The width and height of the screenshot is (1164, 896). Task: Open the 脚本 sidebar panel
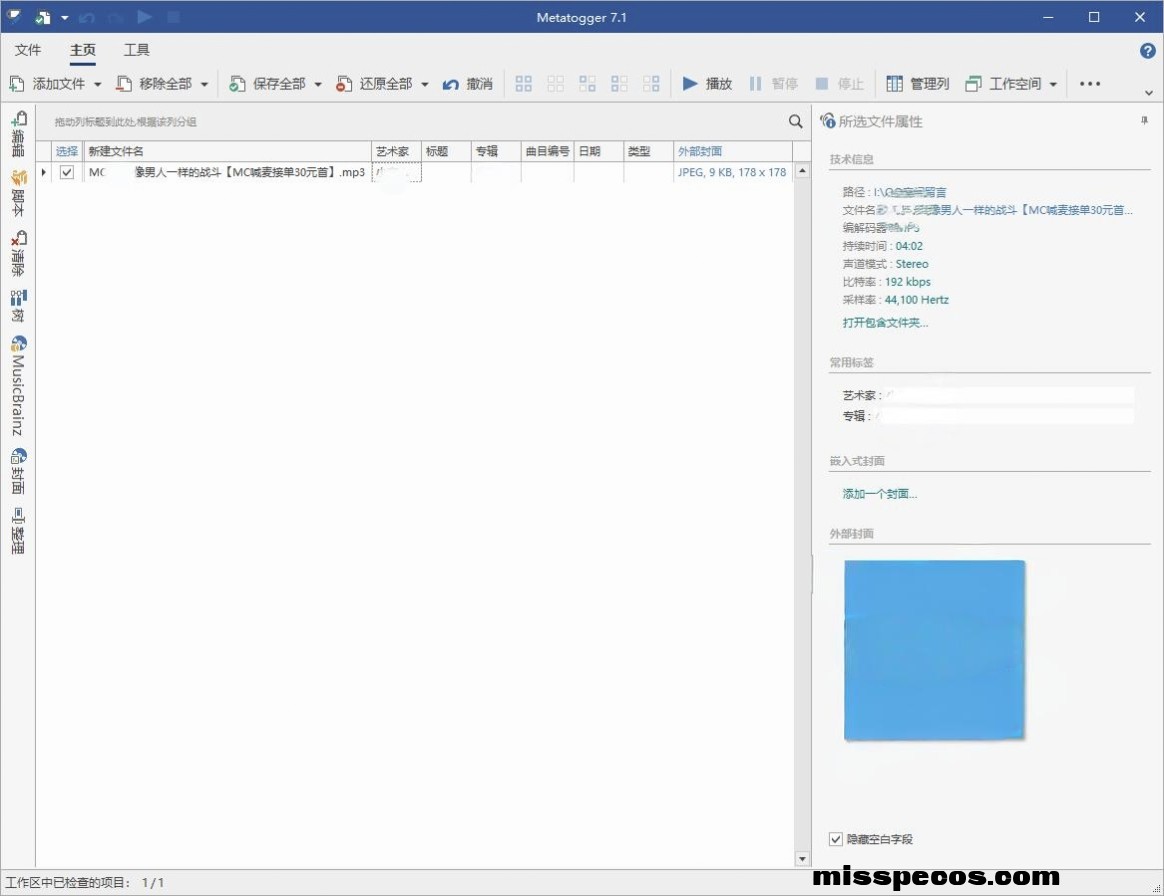click(18, 193)
